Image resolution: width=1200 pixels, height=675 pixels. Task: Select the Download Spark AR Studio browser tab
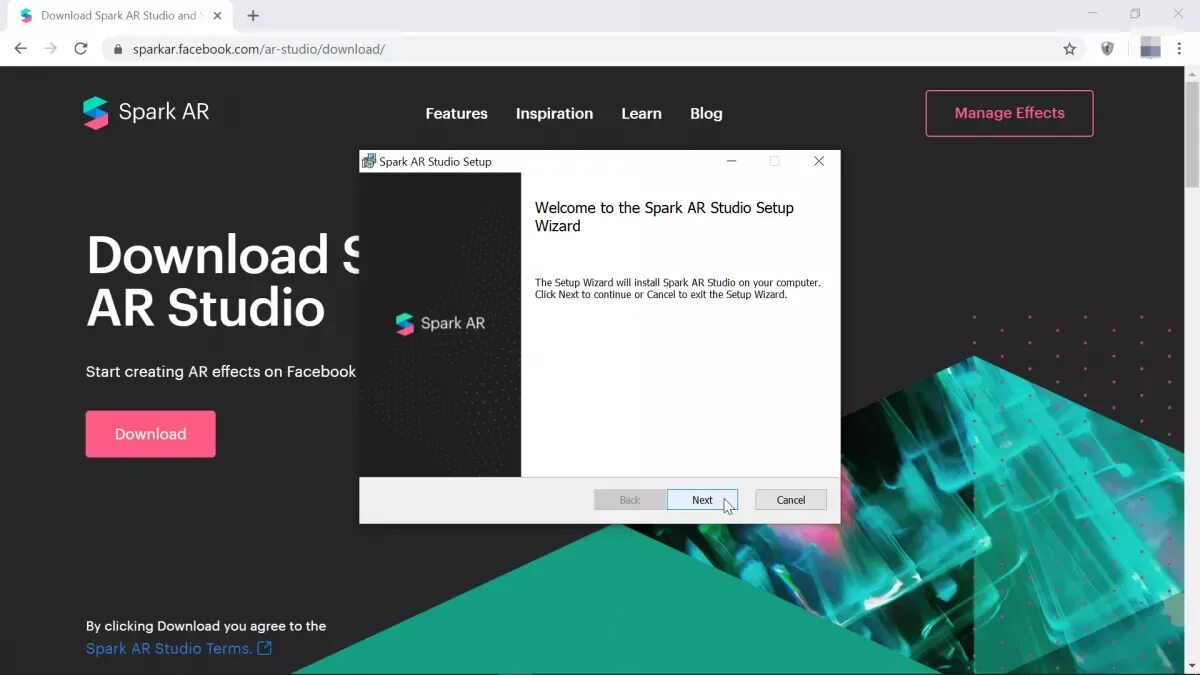coord(120,16)
